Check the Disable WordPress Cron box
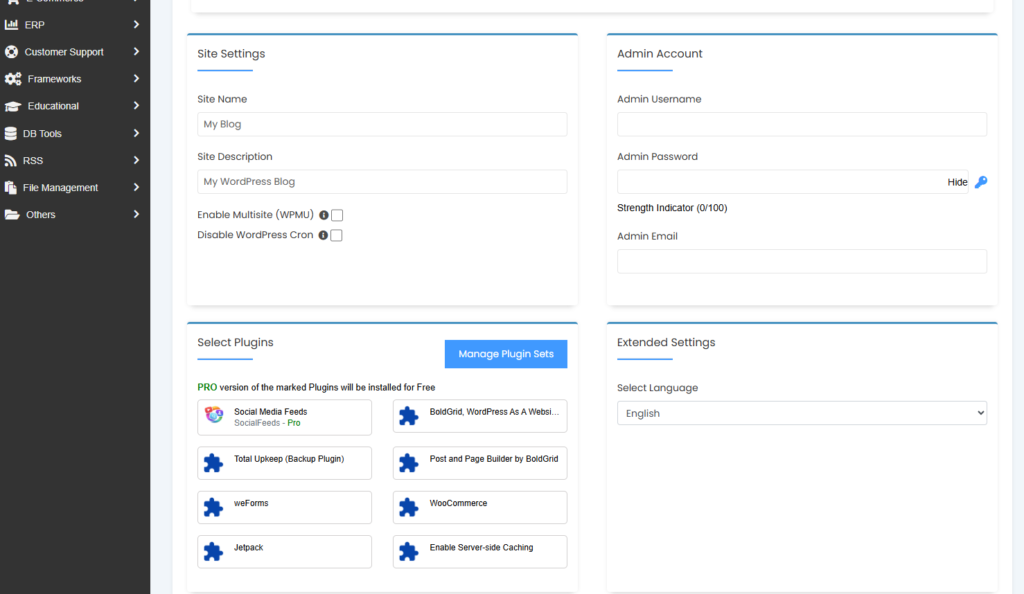The height and width of the screenshot is (594, 1024). pyautogui.click(x=337, y=236)
